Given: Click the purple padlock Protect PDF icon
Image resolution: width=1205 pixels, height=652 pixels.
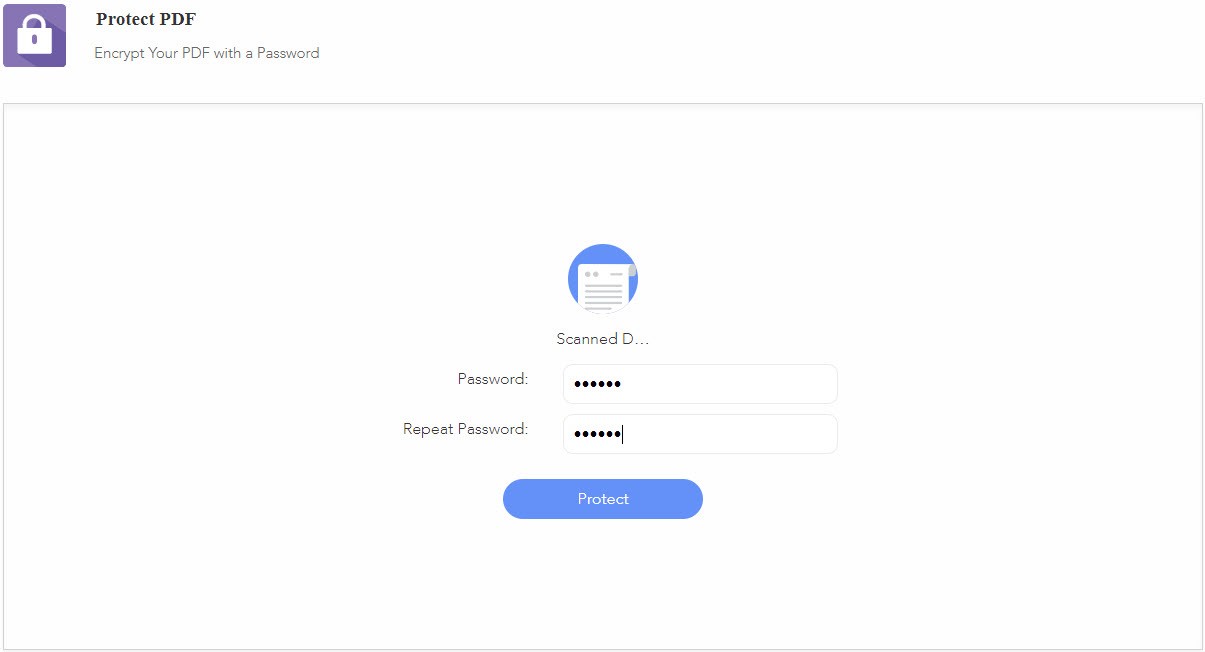Looking at the screenshot, I should point(34,35).
